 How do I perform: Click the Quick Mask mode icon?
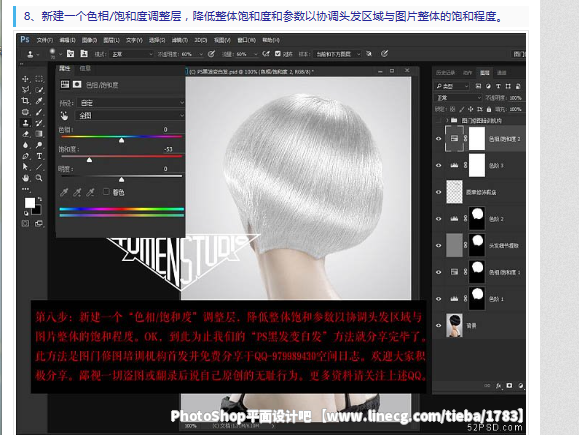pyautogui.click(x=25, y=223)
